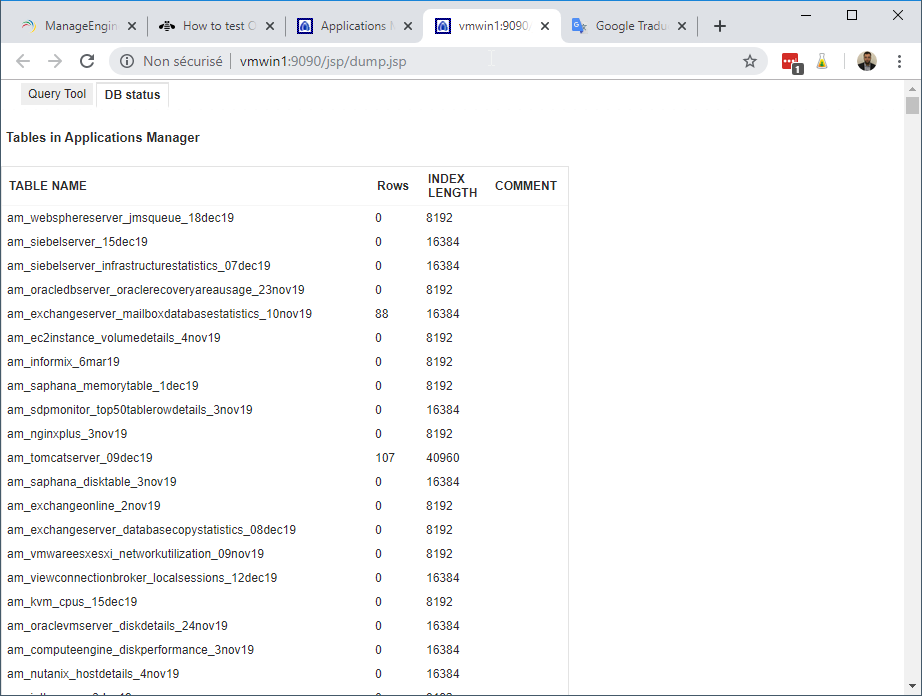Click the 'Tables in Applications Manager' heading

pos(103,138)
